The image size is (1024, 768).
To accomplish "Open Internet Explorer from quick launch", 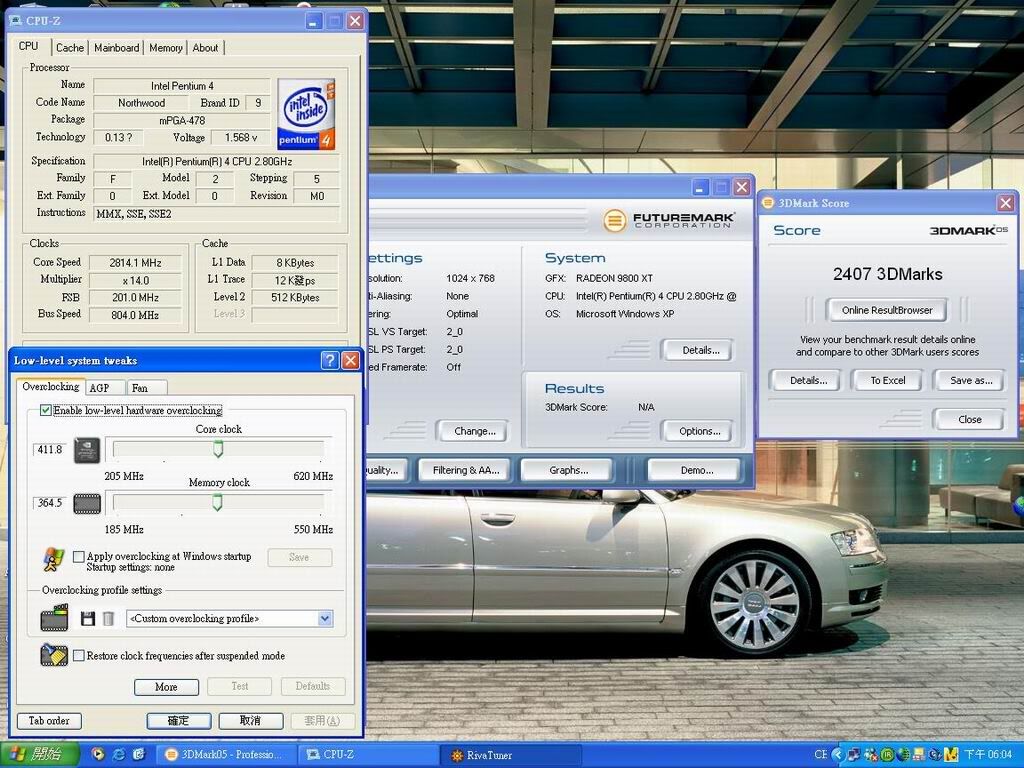I will [118, 754].
